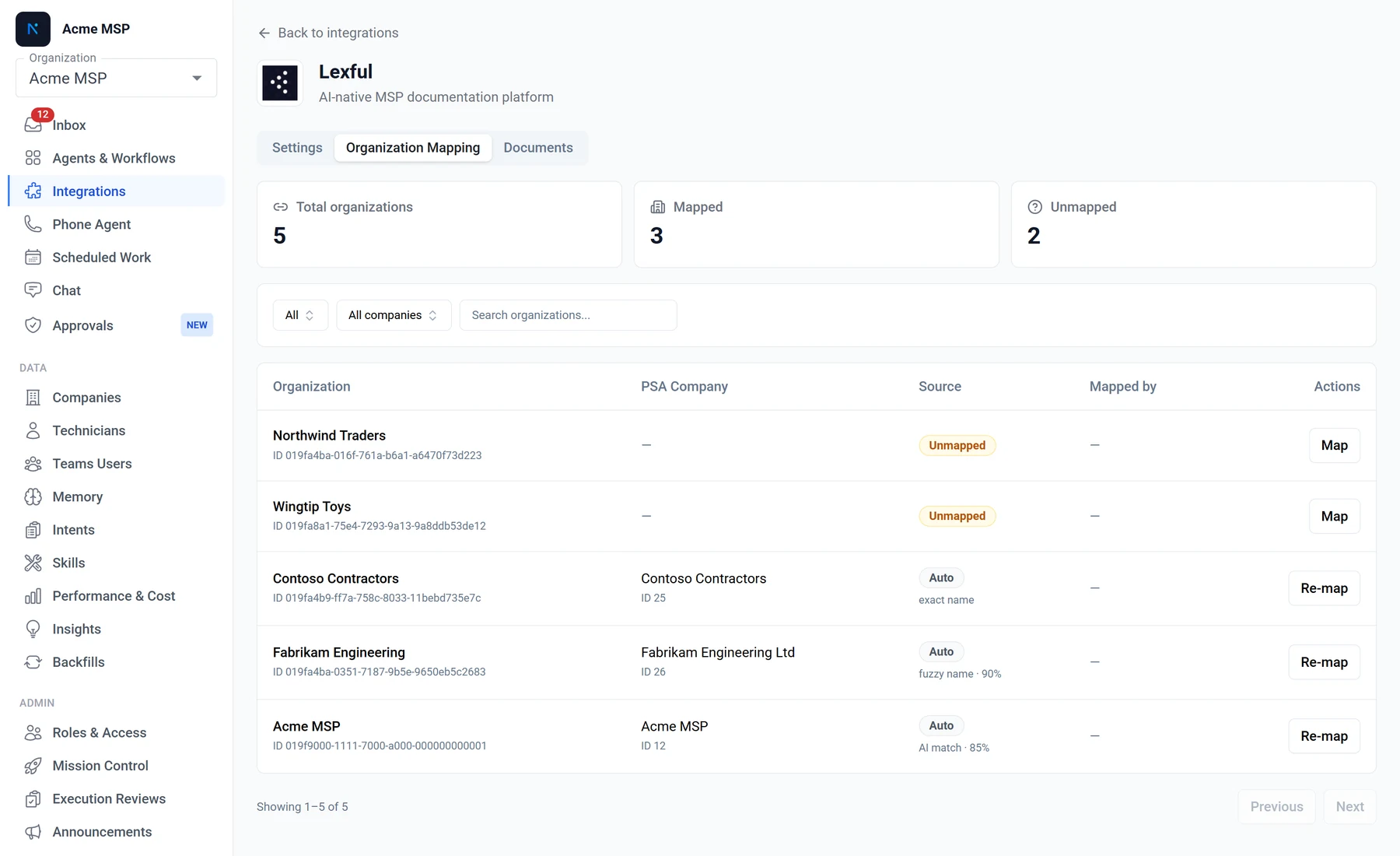
Task: Map the Wingtip Toys organization
Action: point(1335,516)
